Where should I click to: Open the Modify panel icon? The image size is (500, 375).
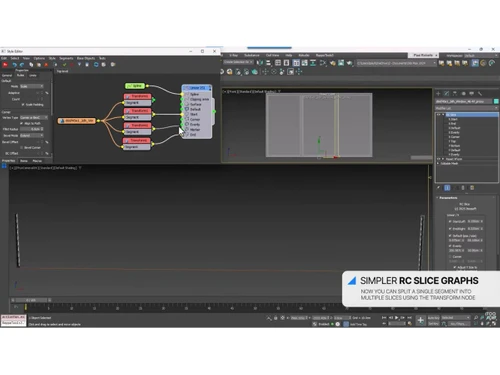pyautogui.click(x=447, y=94)
